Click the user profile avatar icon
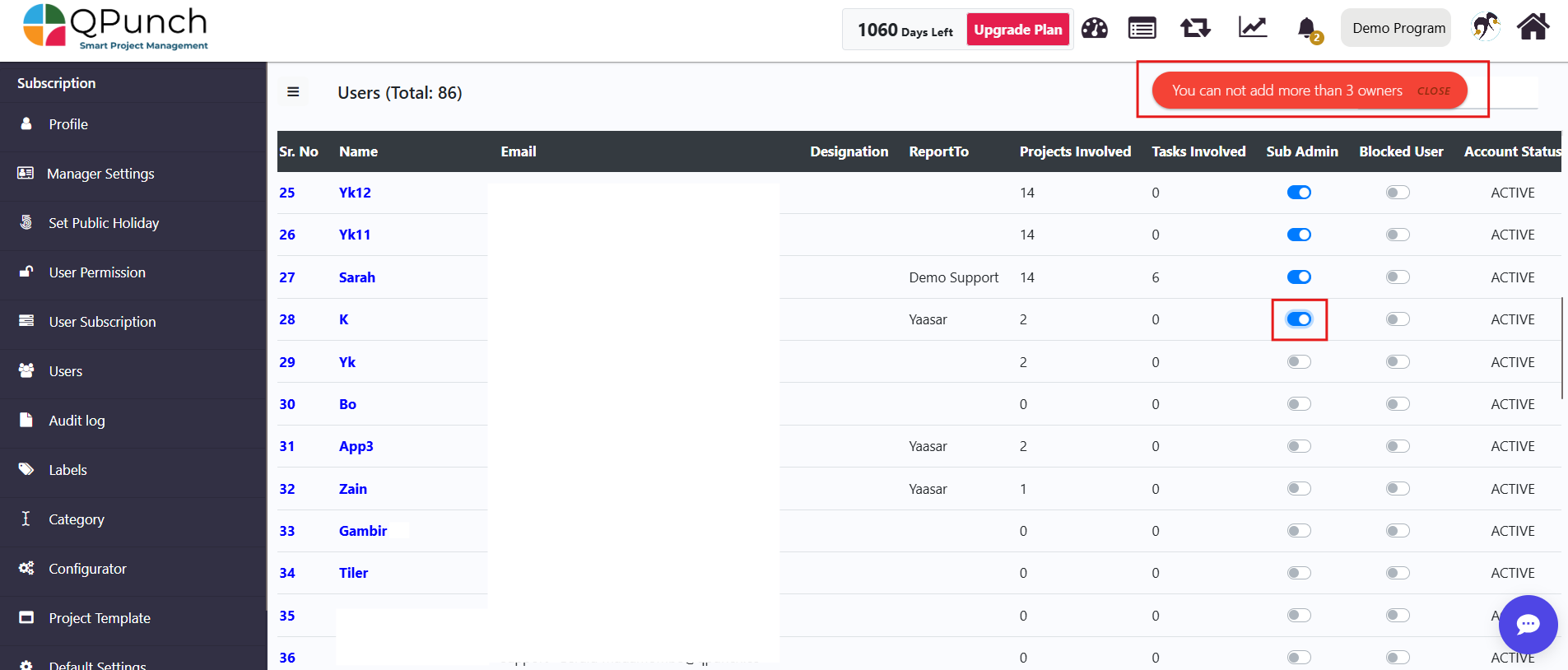1568x670 pixels. 1485,27
